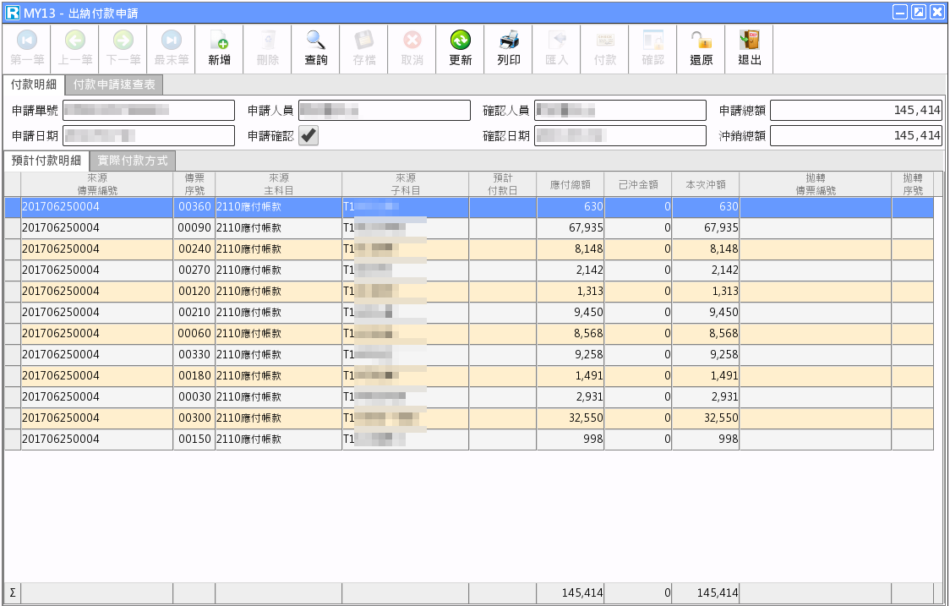Viewport: 950px width, 606px height.
Task: Click the 付款 payment toolbar icon
Action: tap(605, 40)
